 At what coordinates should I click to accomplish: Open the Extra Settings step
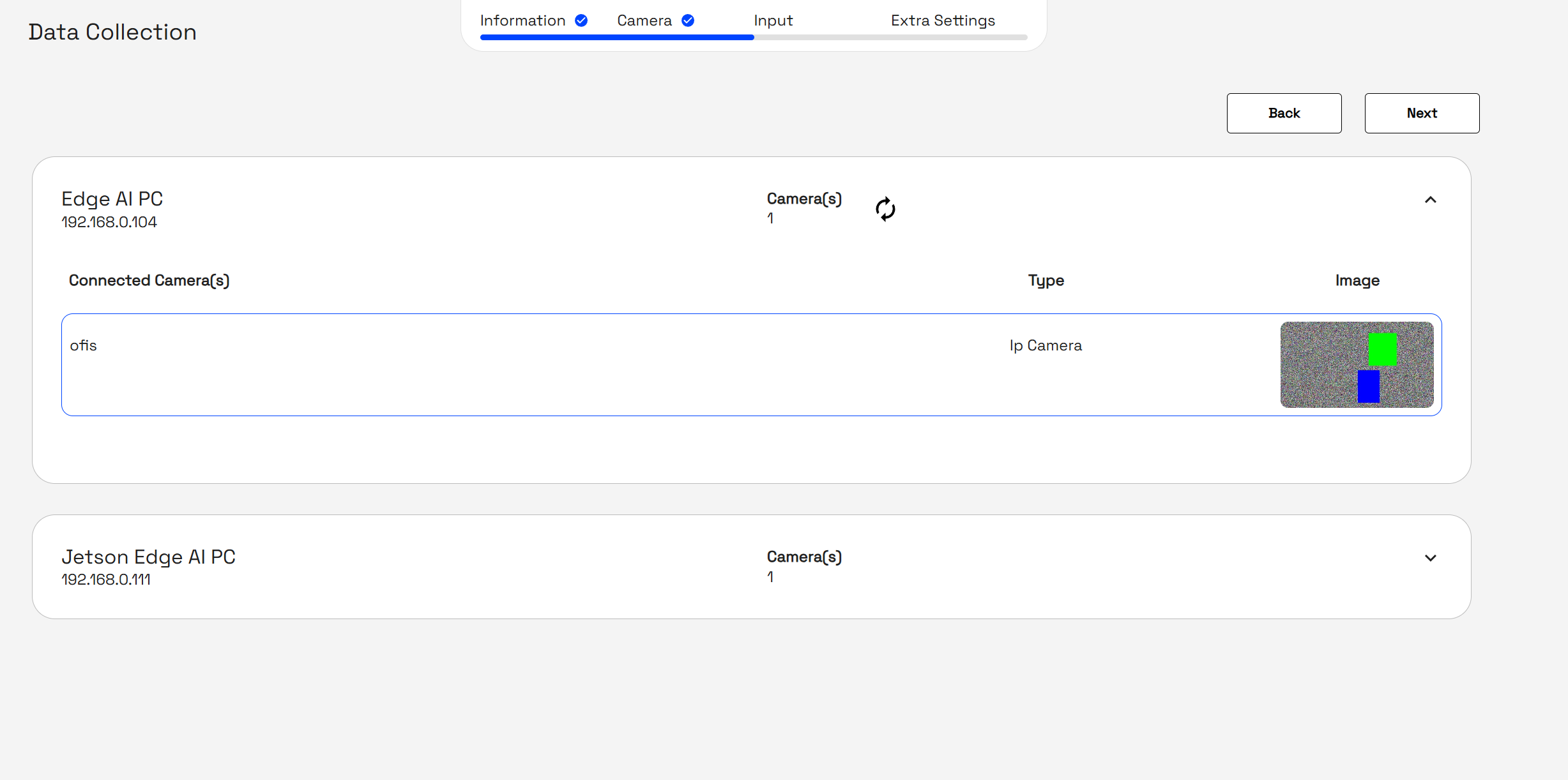point(943,20)
